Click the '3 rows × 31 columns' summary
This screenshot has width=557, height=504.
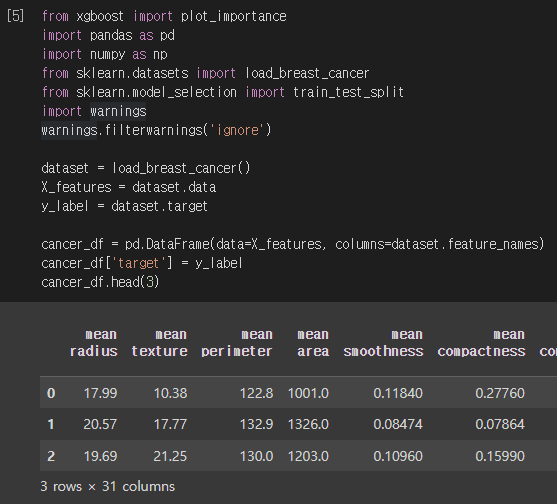tap(108, 487)
